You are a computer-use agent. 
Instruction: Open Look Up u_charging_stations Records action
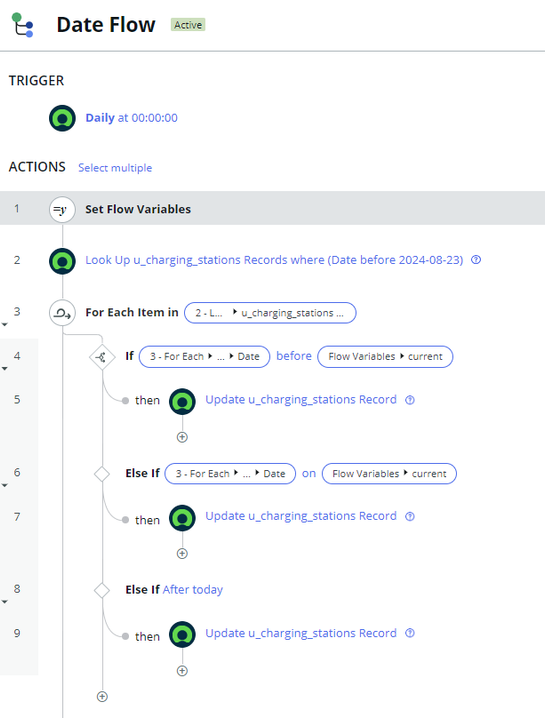(x=274, y=260)
